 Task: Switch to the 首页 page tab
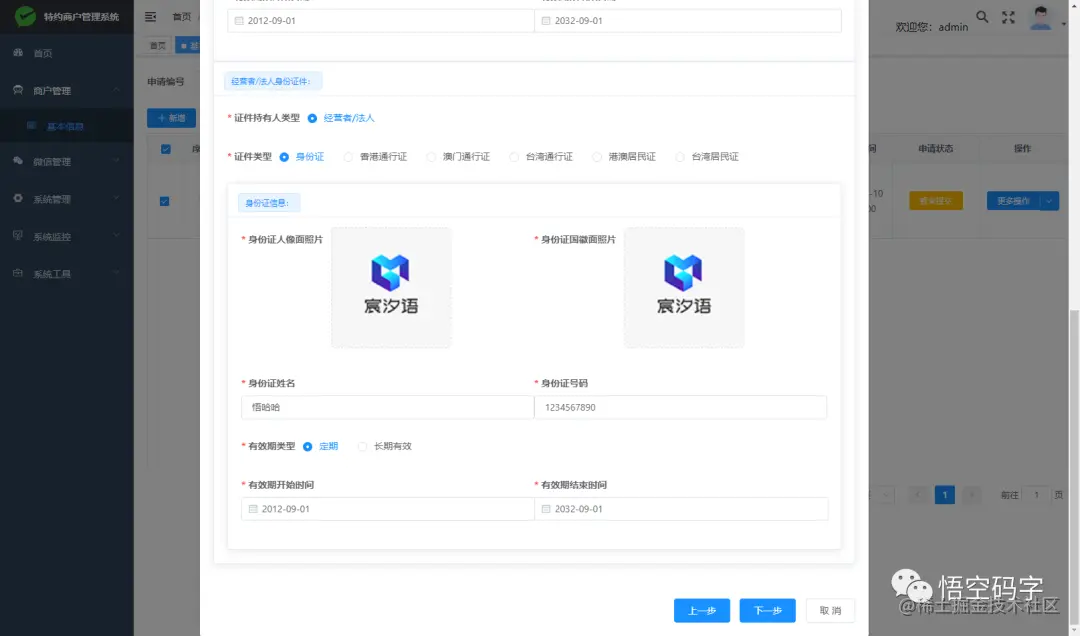158,45
